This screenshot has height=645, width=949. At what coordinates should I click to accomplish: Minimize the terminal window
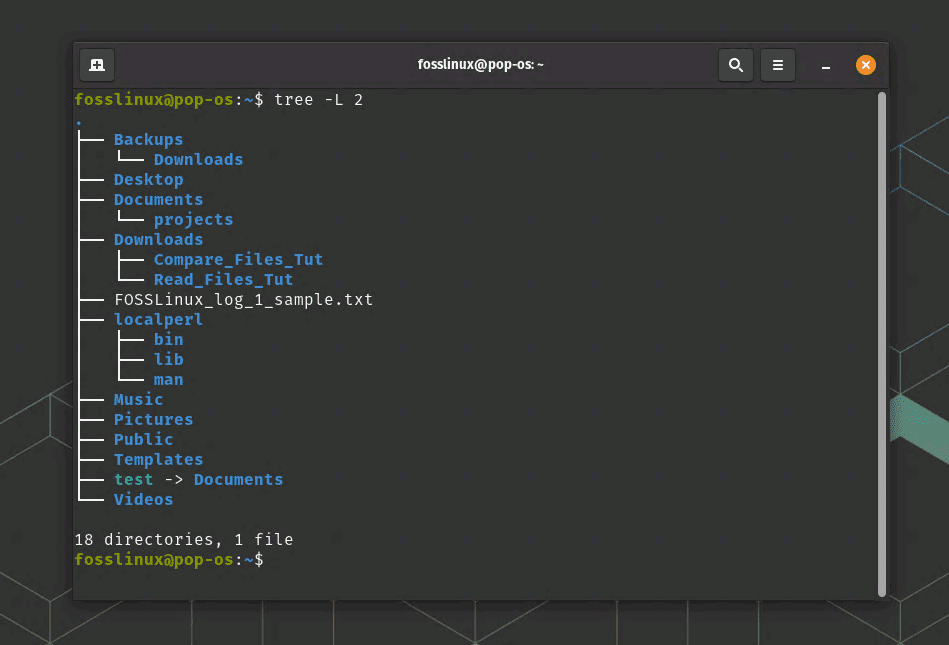pos(825,66)
